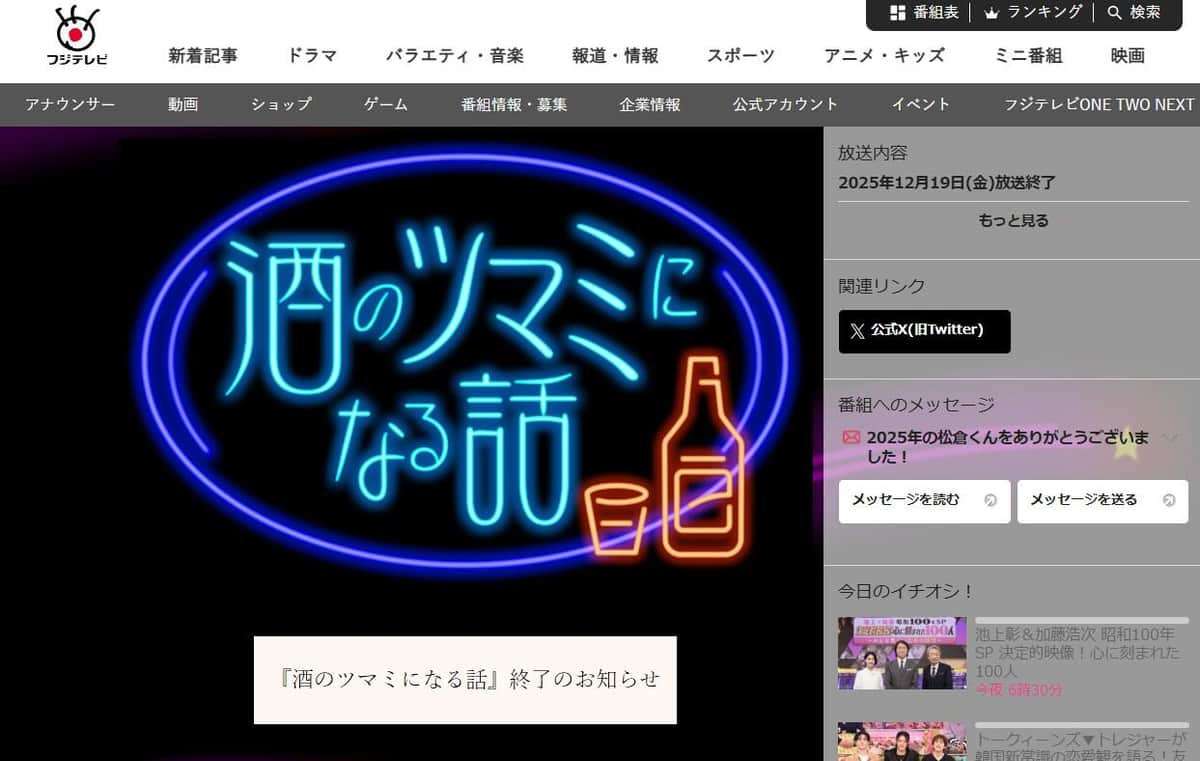Click the Fuji TV logo icon
1200x761 pixels.
coord(77,32)
